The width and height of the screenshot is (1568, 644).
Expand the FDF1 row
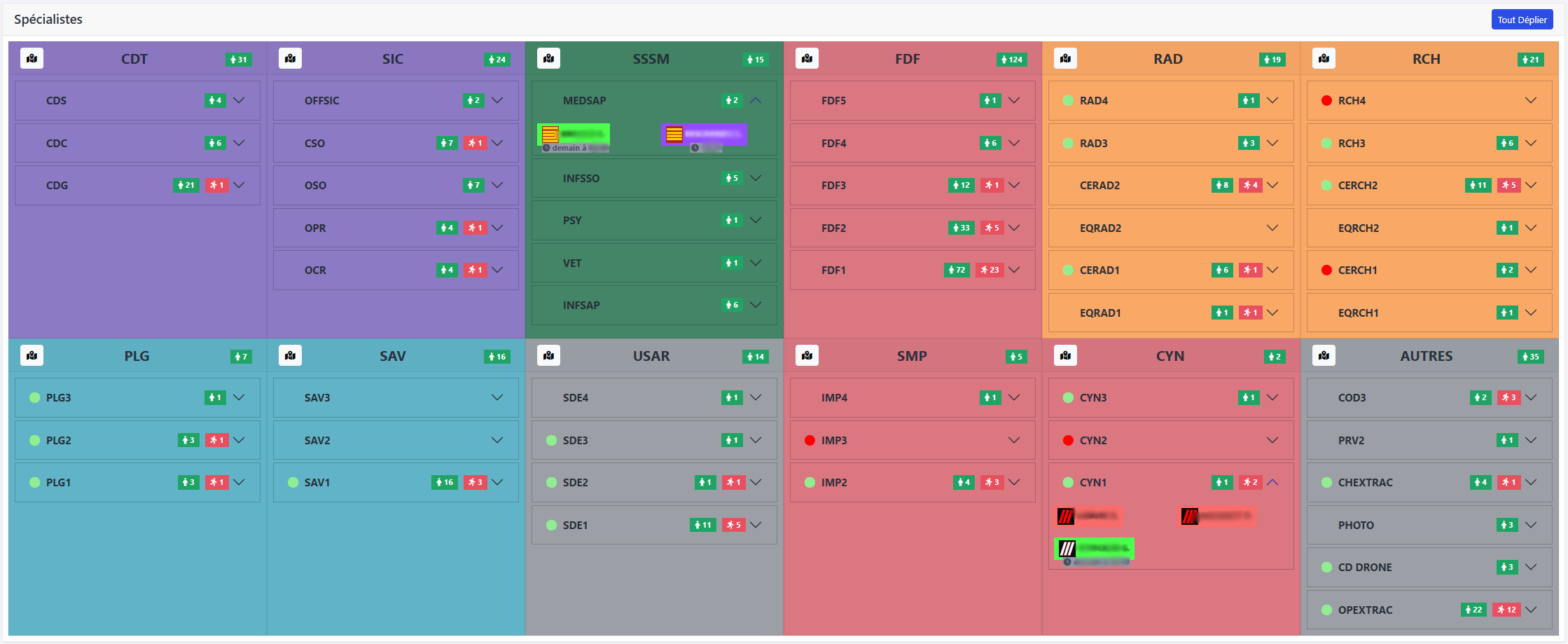[x=1014, y=270]
